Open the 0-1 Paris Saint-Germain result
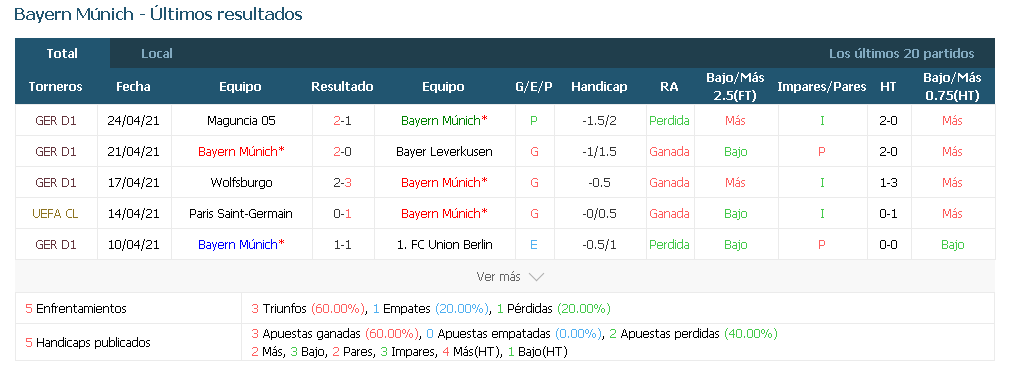This screenshot has height=372, width=1012. 342,214
